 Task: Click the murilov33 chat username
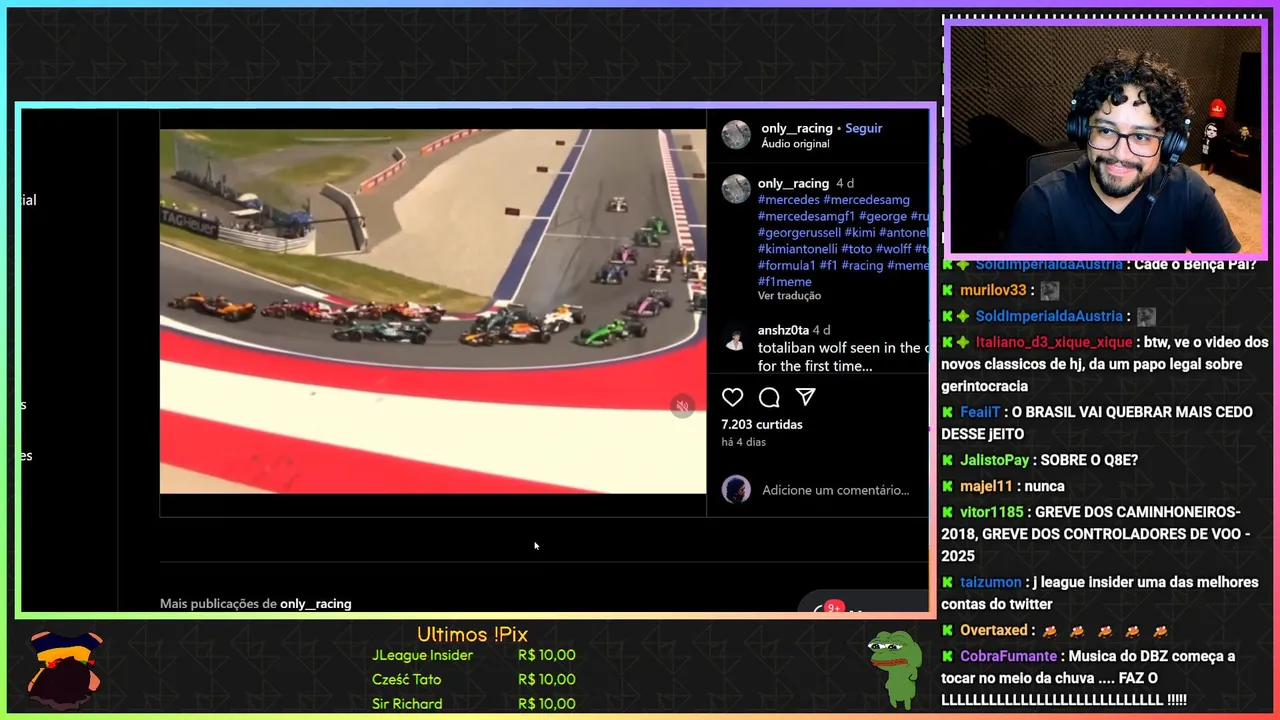[x=993, y=290]
